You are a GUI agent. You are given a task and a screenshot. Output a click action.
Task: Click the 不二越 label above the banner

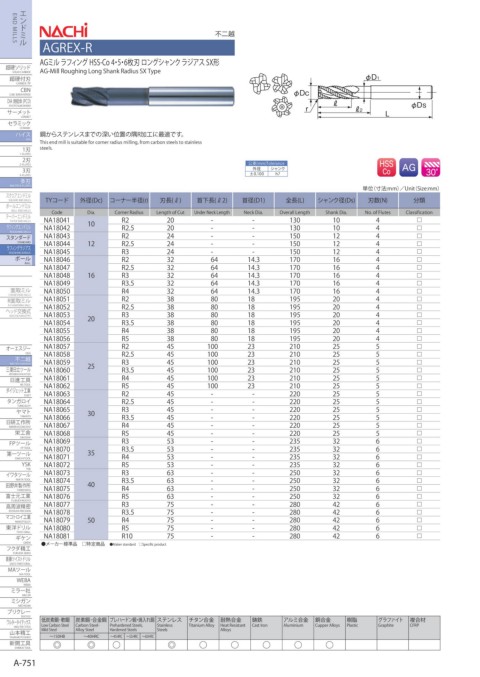[x=224, y=33]
